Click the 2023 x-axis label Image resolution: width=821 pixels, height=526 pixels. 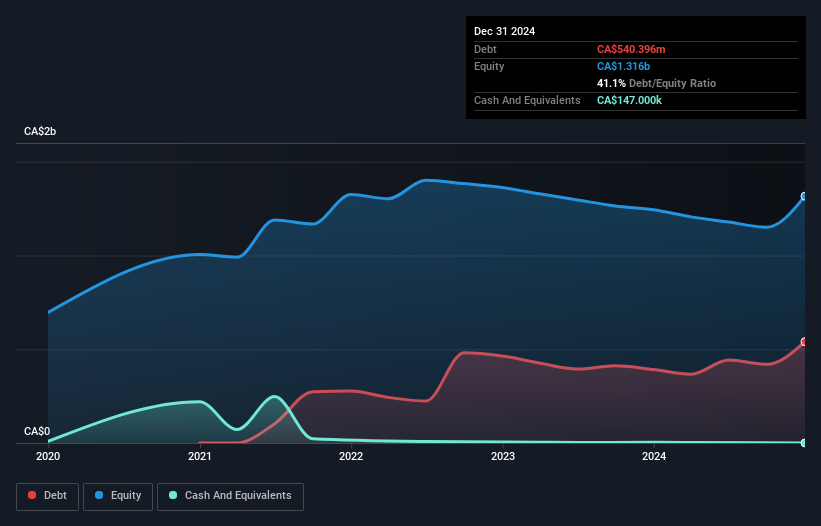coord(503,456)
